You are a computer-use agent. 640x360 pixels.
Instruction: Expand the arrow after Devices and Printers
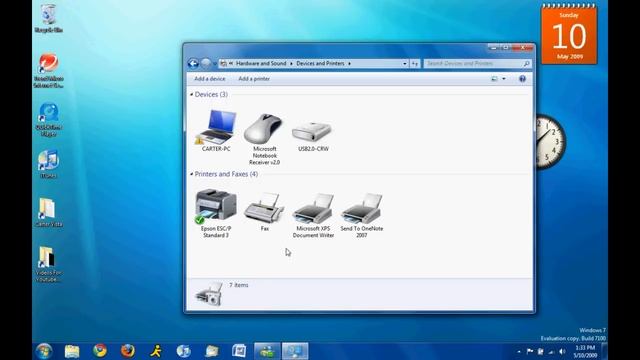349,64
